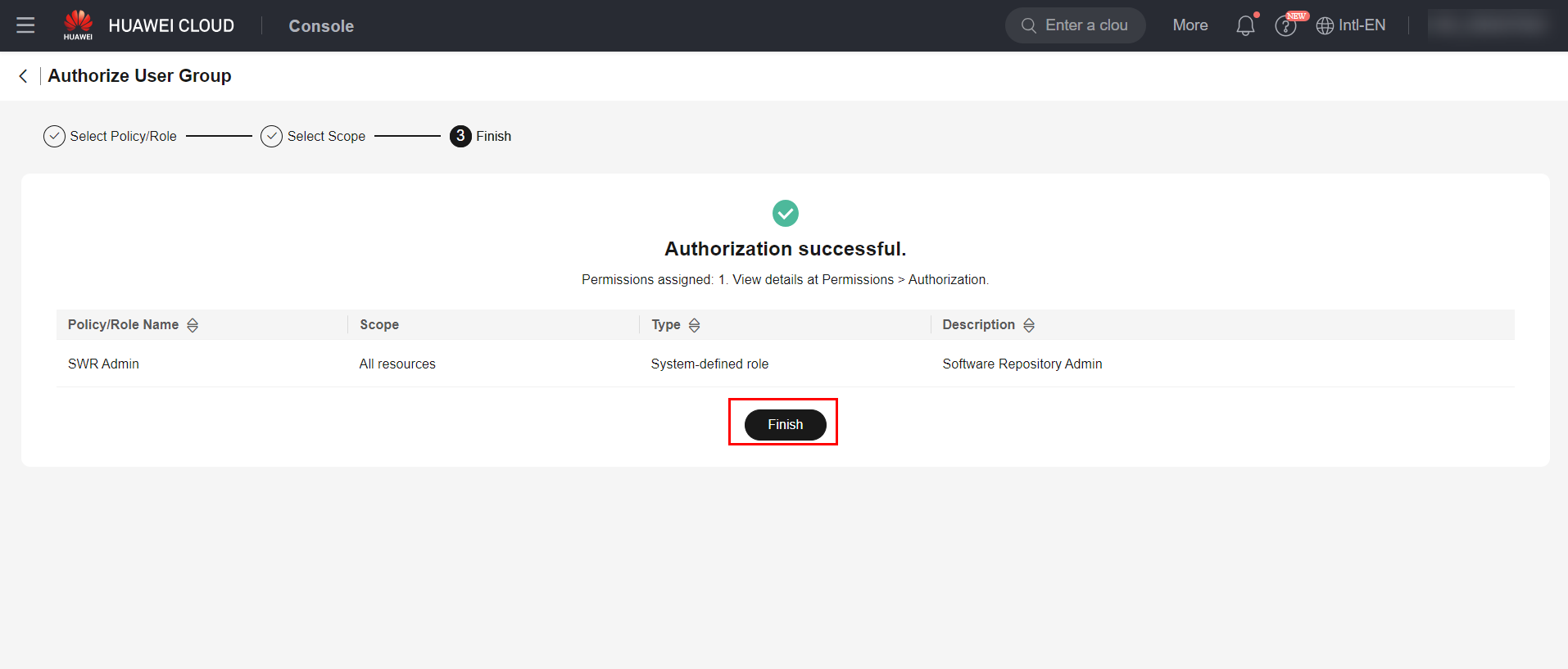
Task: Open the hamburger navigation menu
Action: click(25, 25)
